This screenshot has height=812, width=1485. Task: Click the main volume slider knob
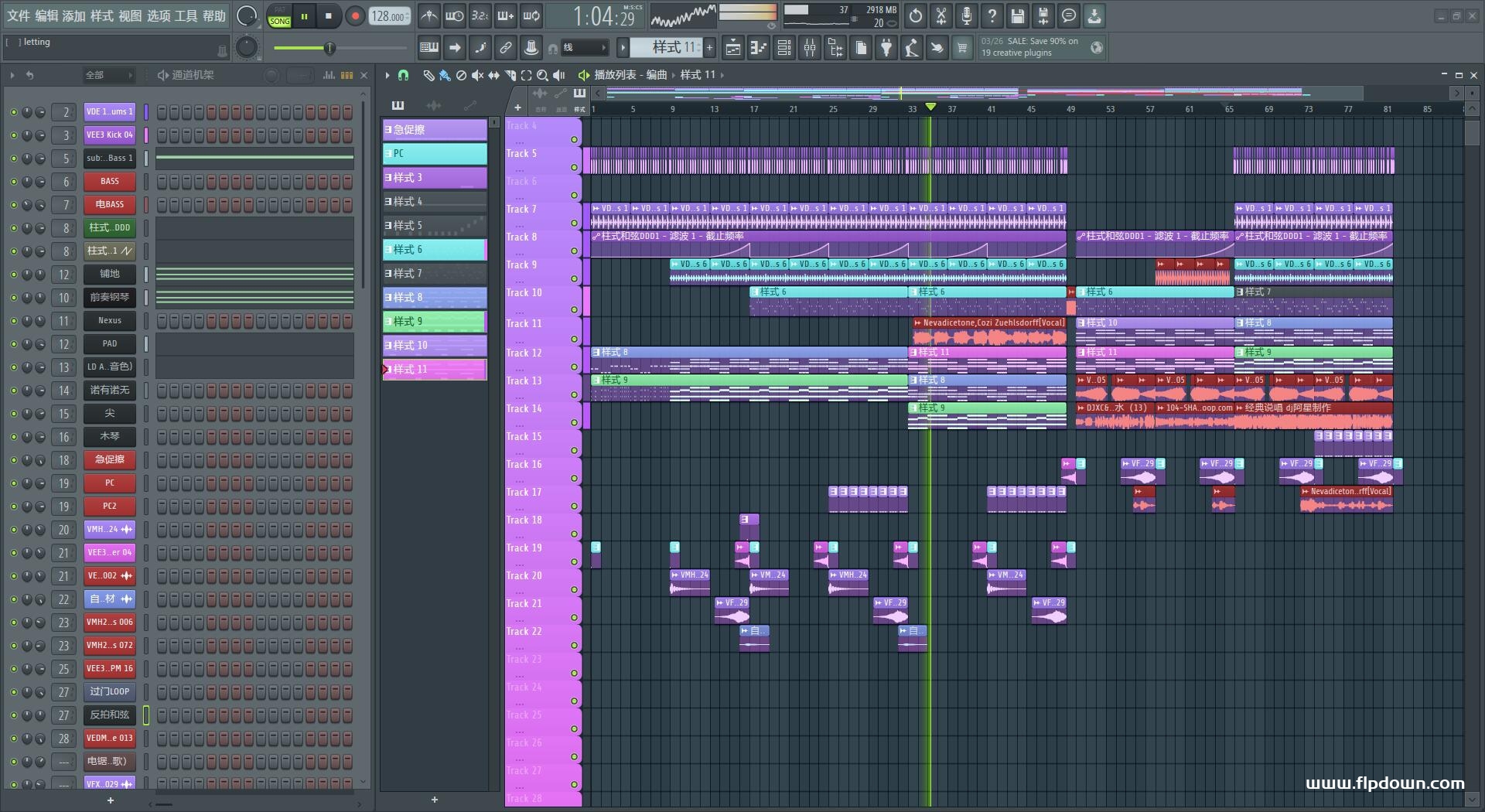tap(329, 48)
